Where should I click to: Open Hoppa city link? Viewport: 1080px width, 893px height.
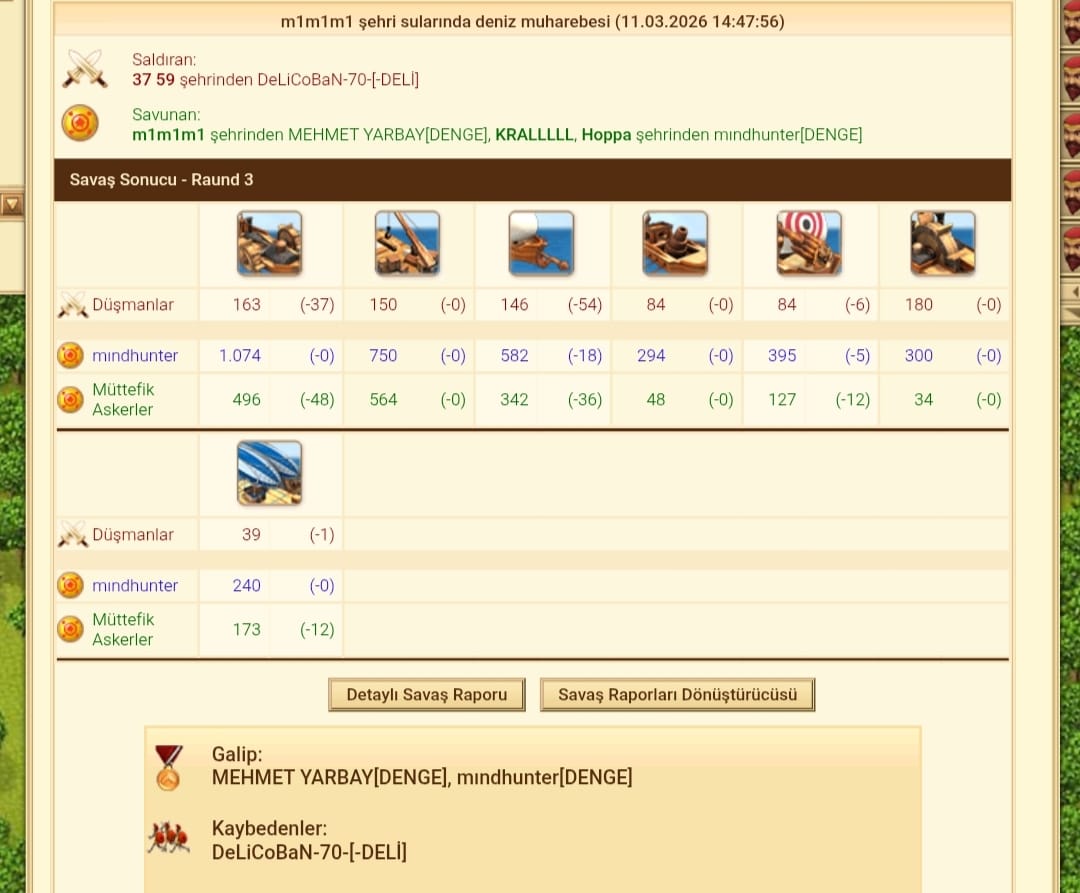(x=606, y=135)
